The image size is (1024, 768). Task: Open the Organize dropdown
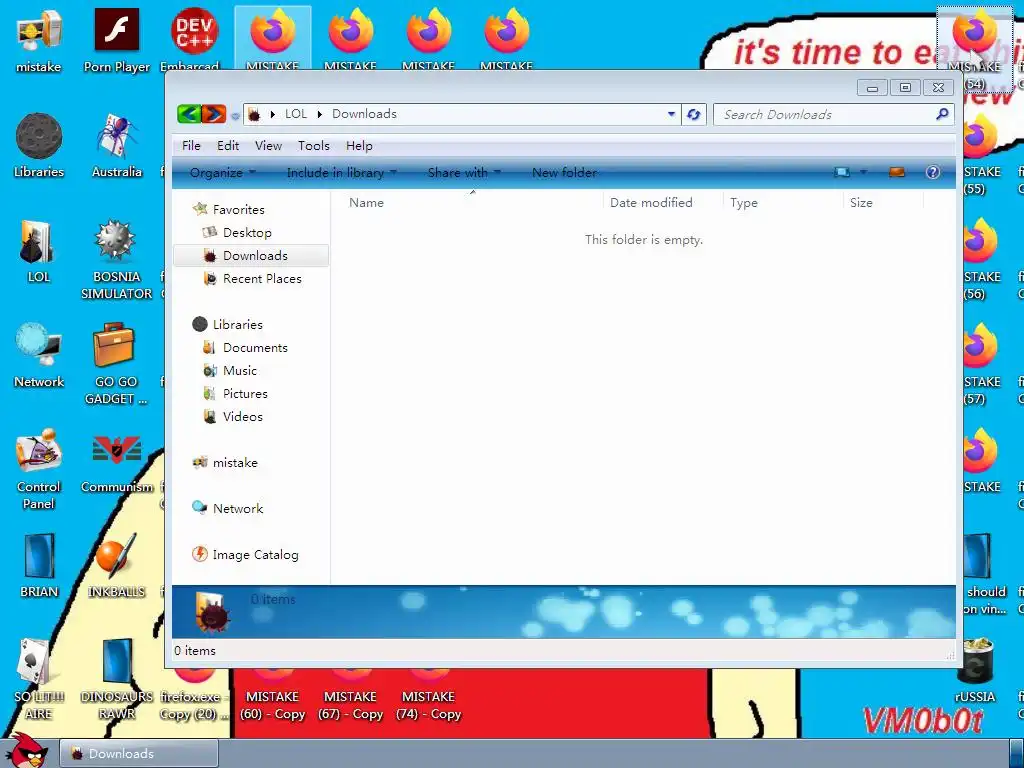(x=223, y=172)
